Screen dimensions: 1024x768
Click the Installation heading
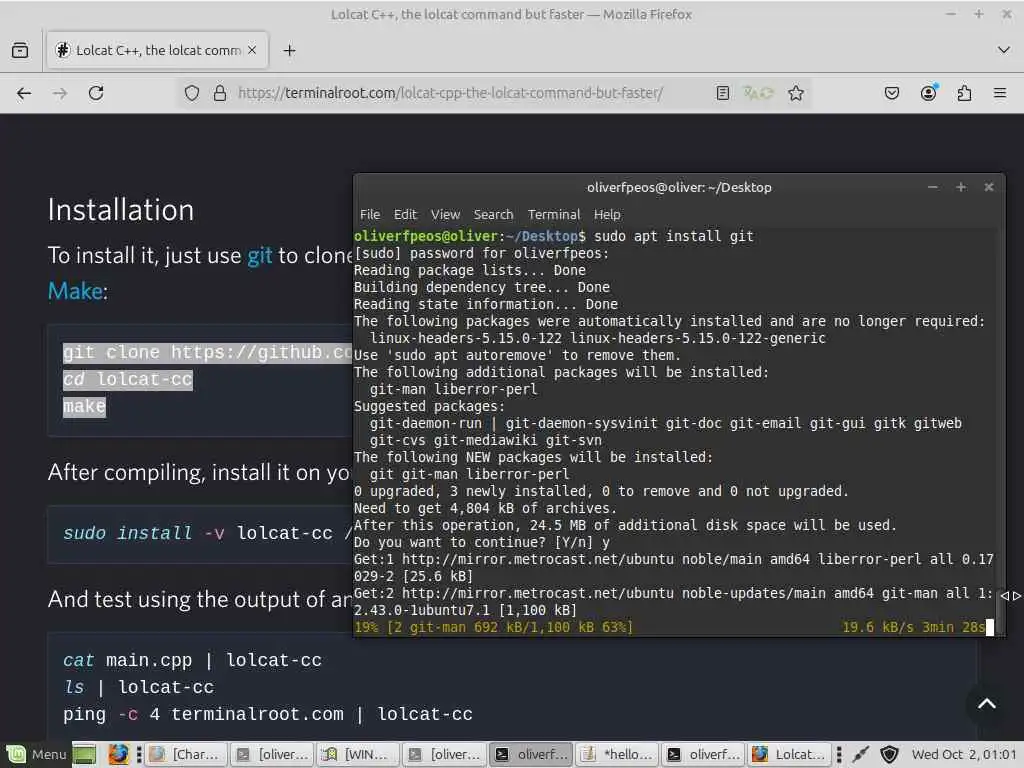121,210
